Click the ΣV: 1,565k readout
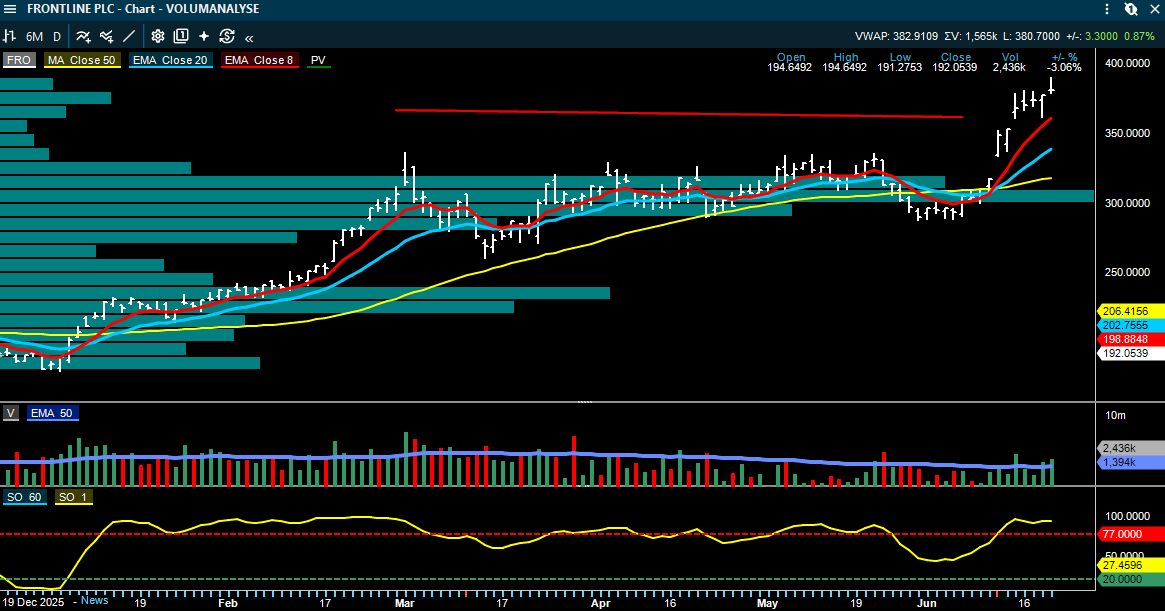Screen dimensions: 1165x611 pyautogui.click(x=970, y=36)
